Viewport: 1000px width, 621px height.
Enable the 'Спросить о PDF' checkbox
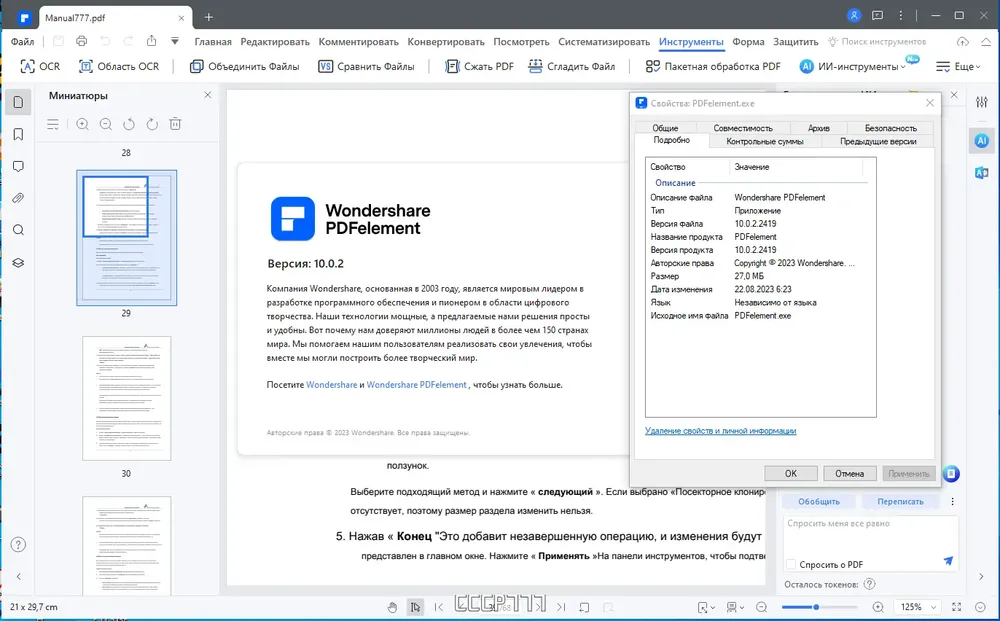tap(791, 564)
